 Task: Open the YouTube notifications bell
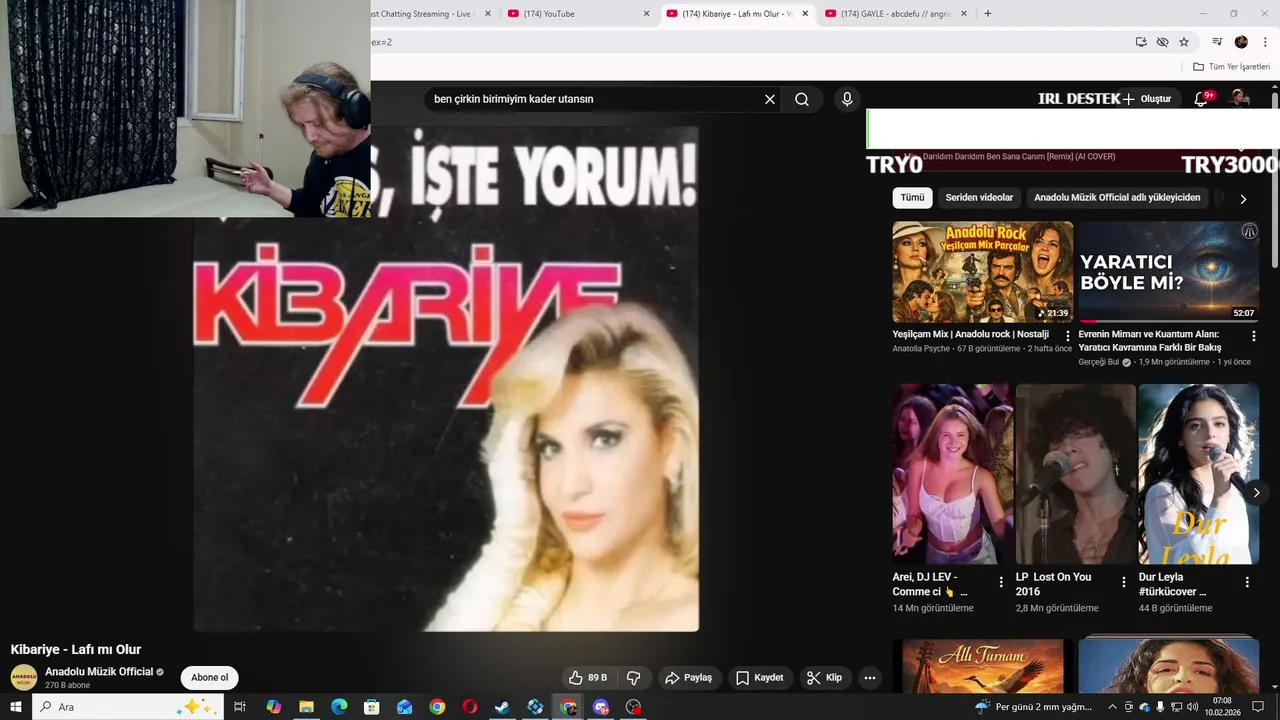pyautogui.click(x=1201, y=99)
